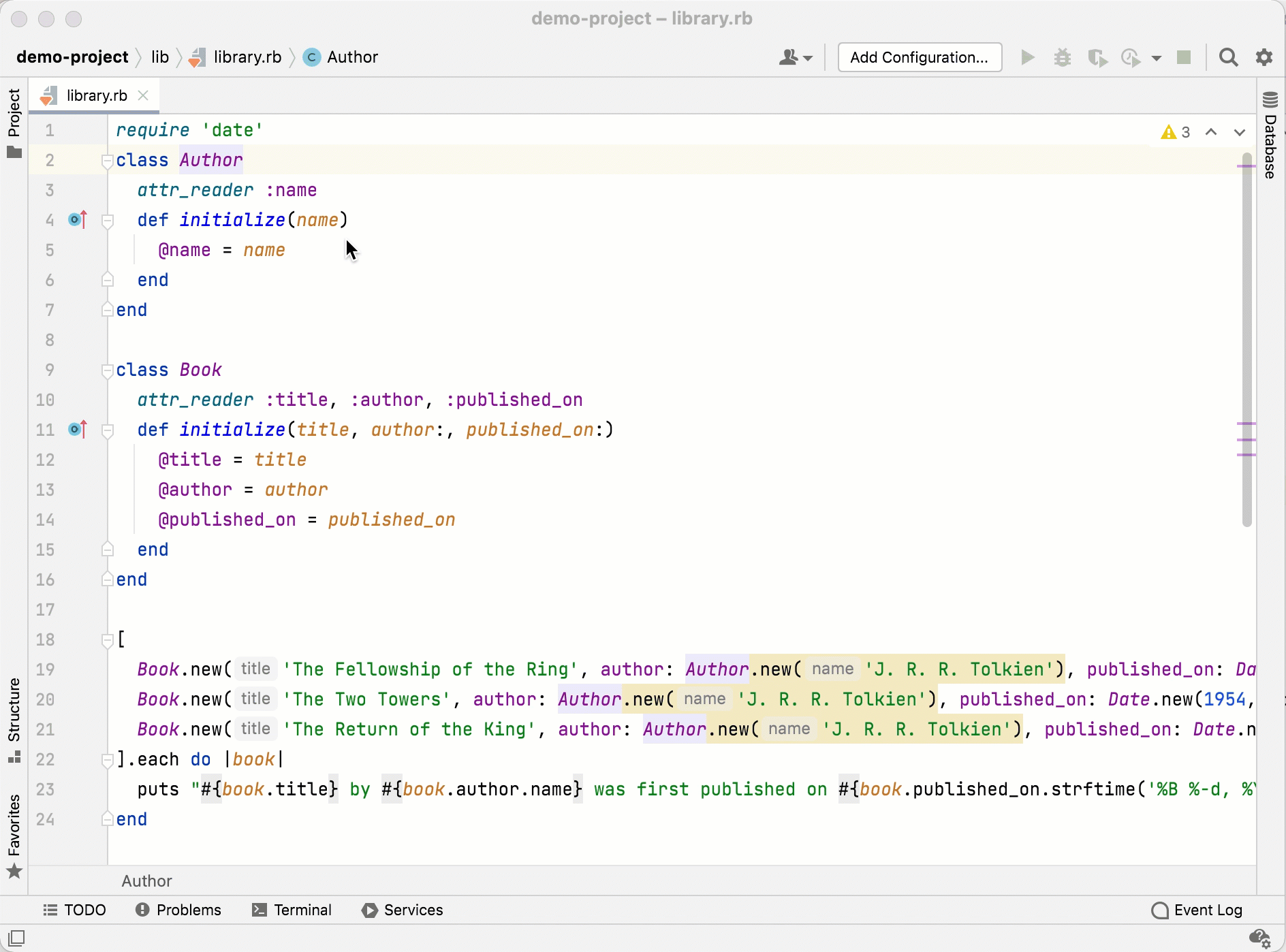The height and width of the screenshot is (952, 1286).
Task: Click the Run button in toolbar
Action: pos(1027,57)
